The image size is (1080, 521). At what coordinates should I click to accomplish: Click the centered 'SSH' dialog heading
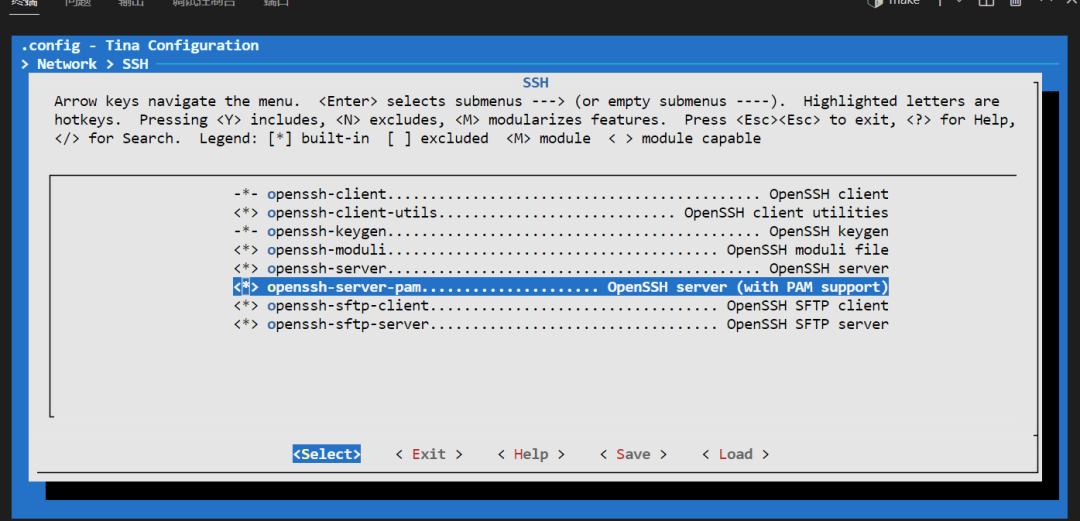point(535,83)
